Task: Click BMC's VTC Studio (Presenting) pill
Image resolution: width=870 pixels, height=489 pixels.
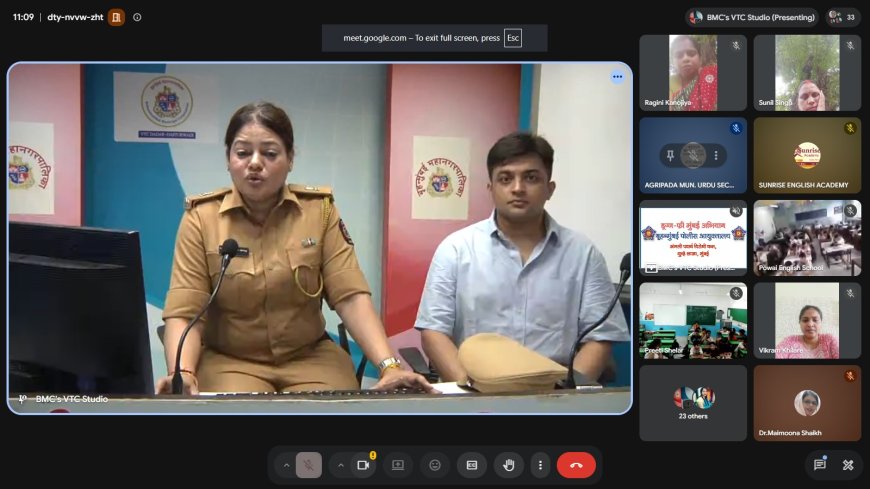Action: point(752,17)
